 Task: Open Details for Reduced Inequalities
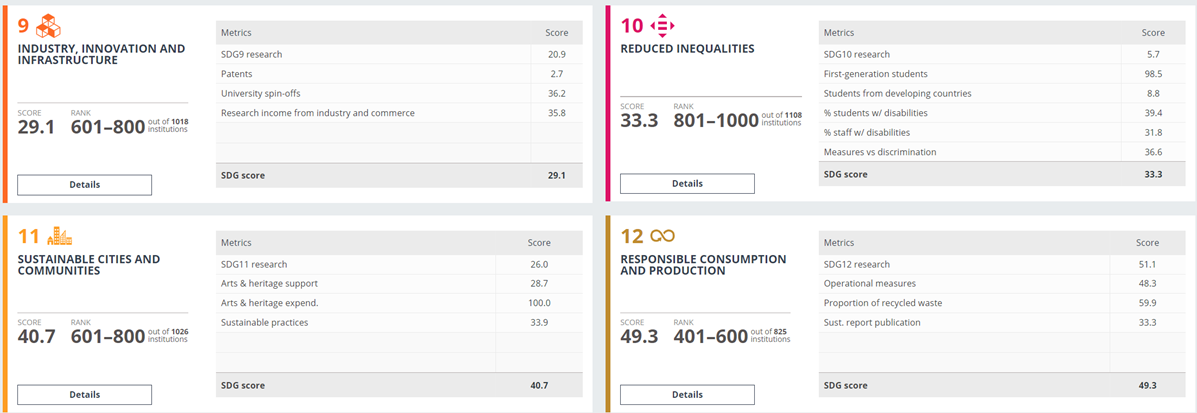687,184
